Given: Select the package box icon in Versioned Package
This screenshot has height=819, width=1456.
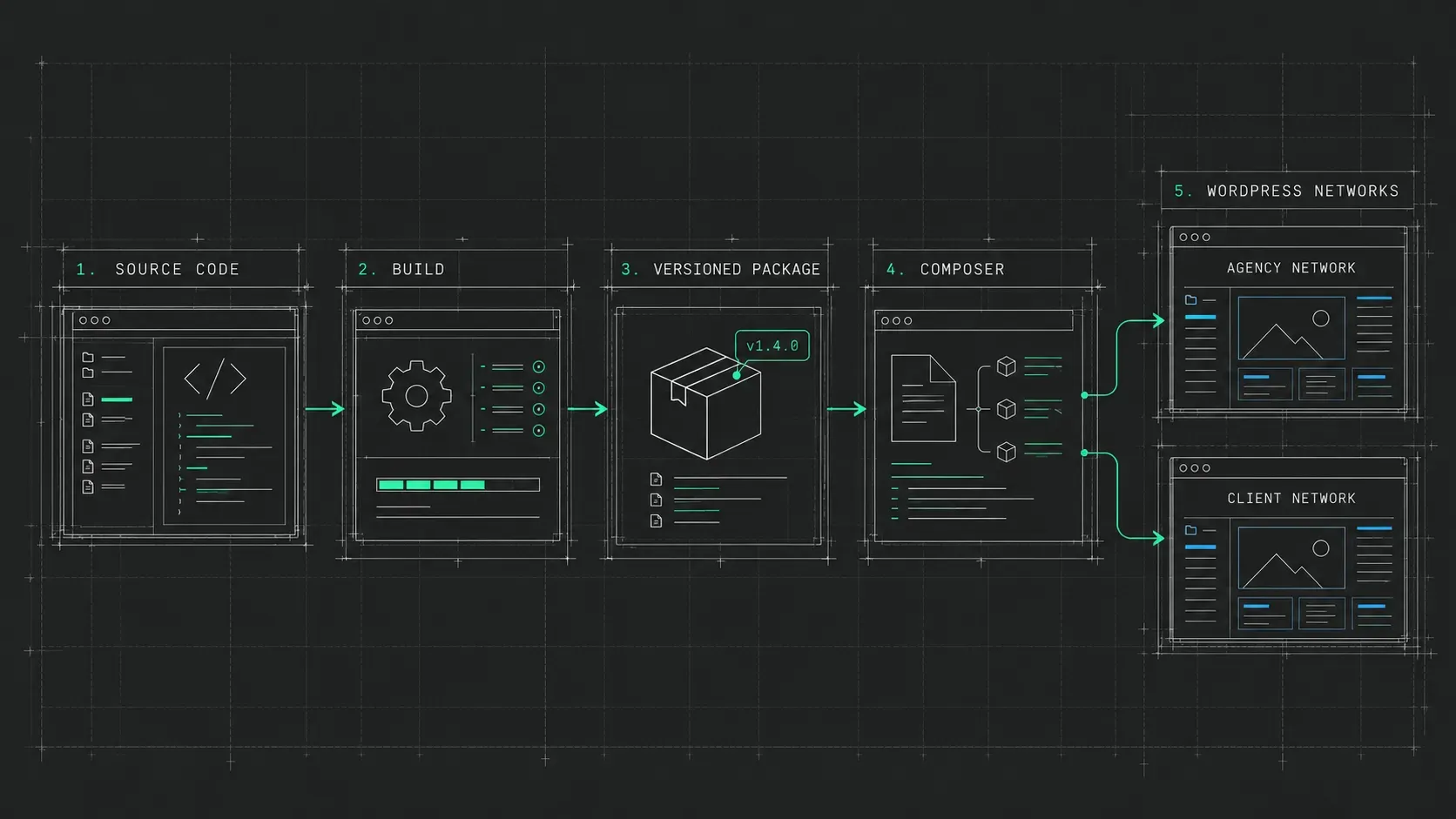Looking at the screenshot, I should 705,403.
